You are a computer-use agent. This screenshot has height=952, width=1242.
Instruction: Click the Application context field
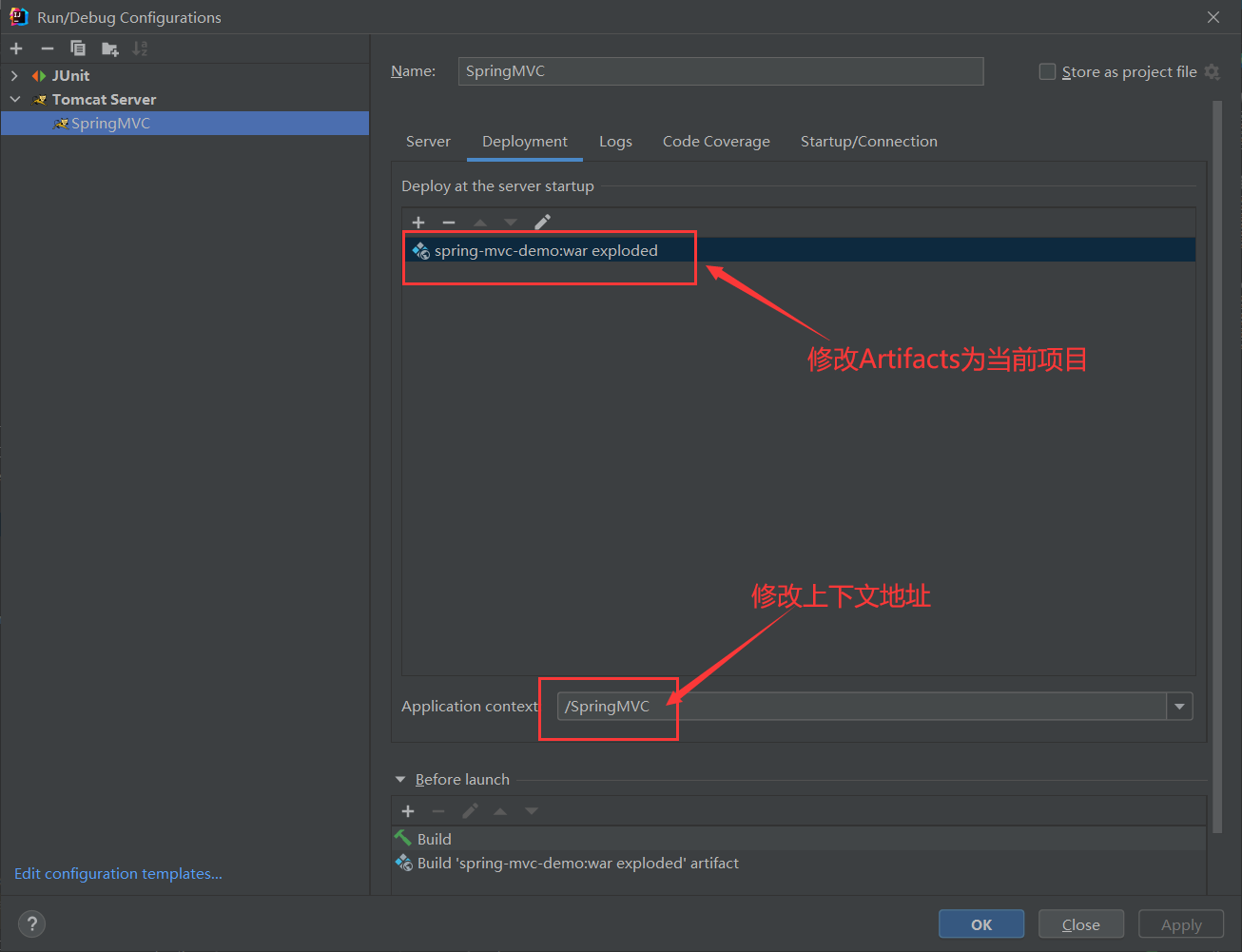862,707
